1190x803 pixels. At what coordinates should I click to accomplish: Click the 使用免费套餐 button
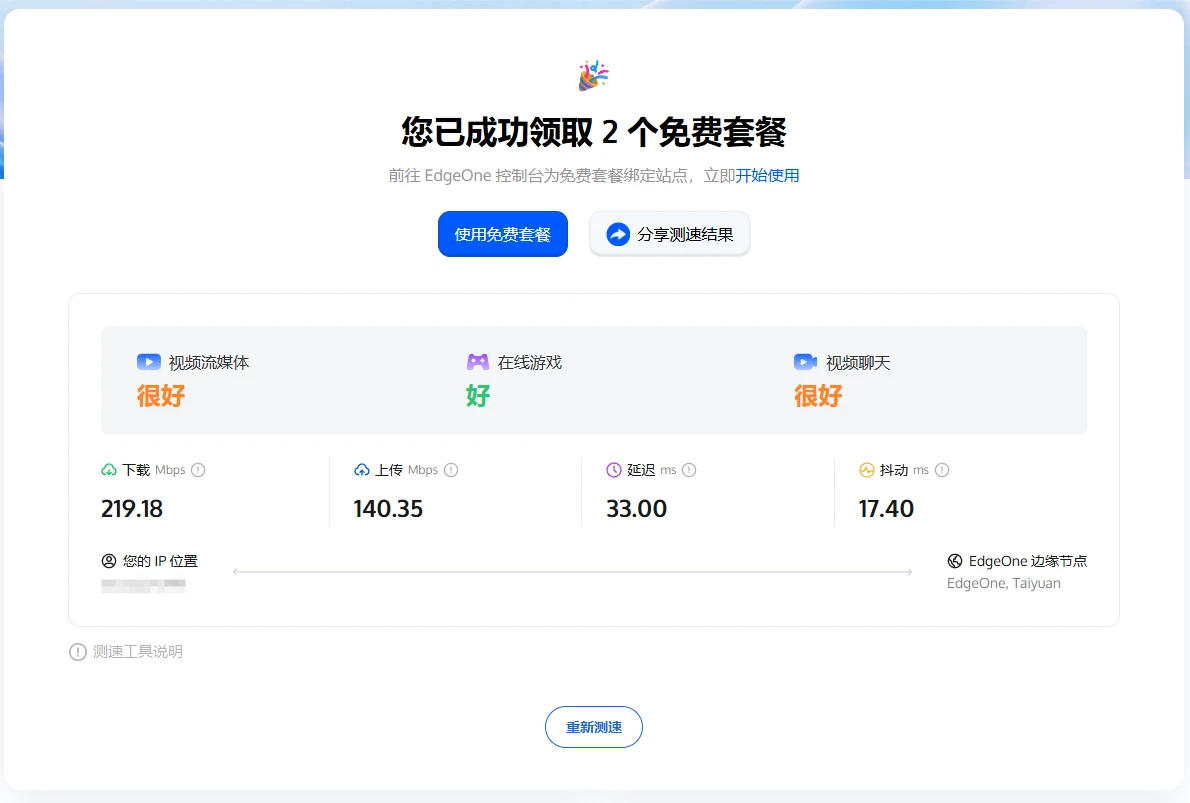[x=502, y=234]
